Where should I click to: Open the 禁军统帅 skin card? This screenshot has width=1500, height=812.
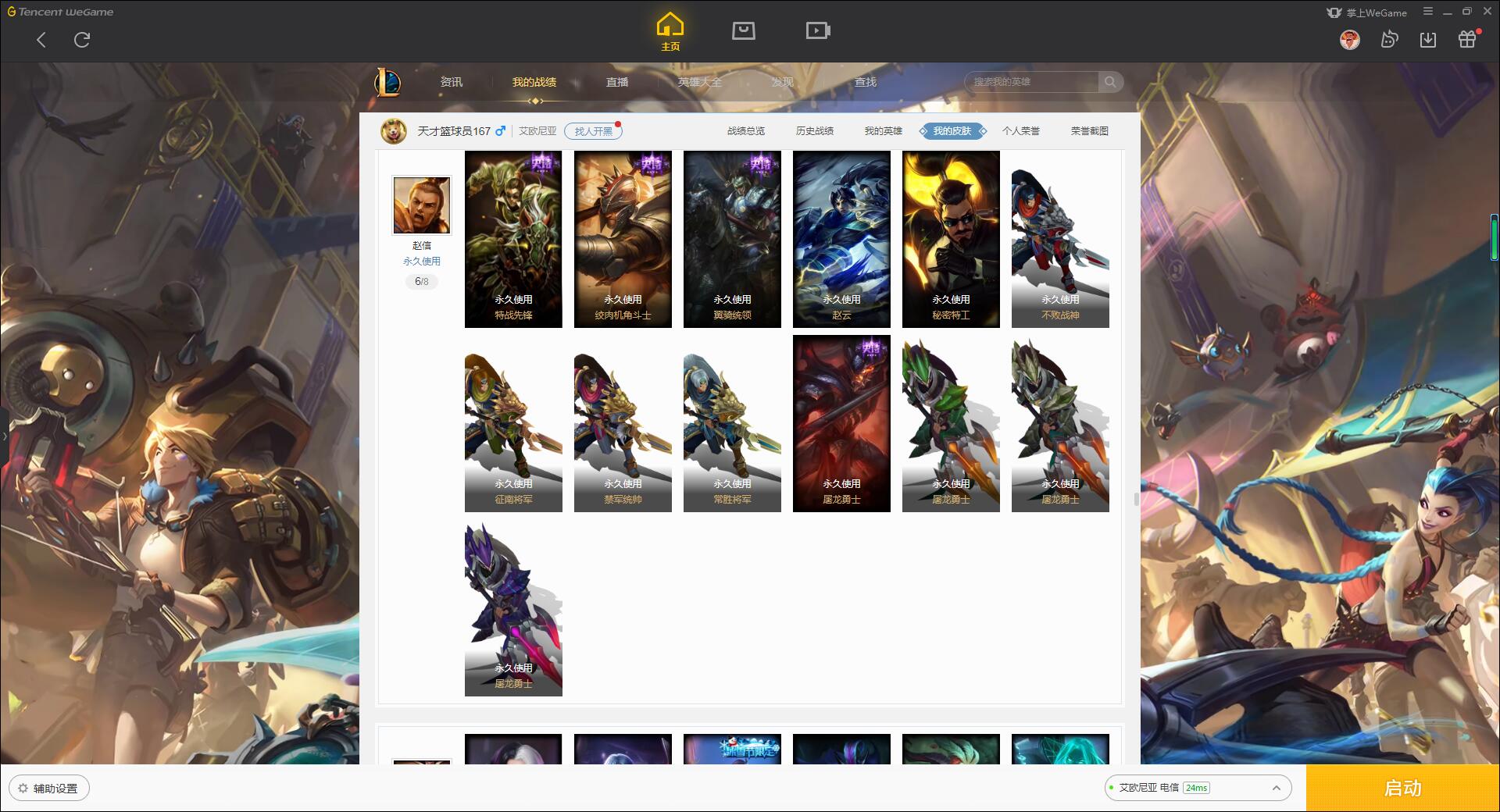point(623,423)
